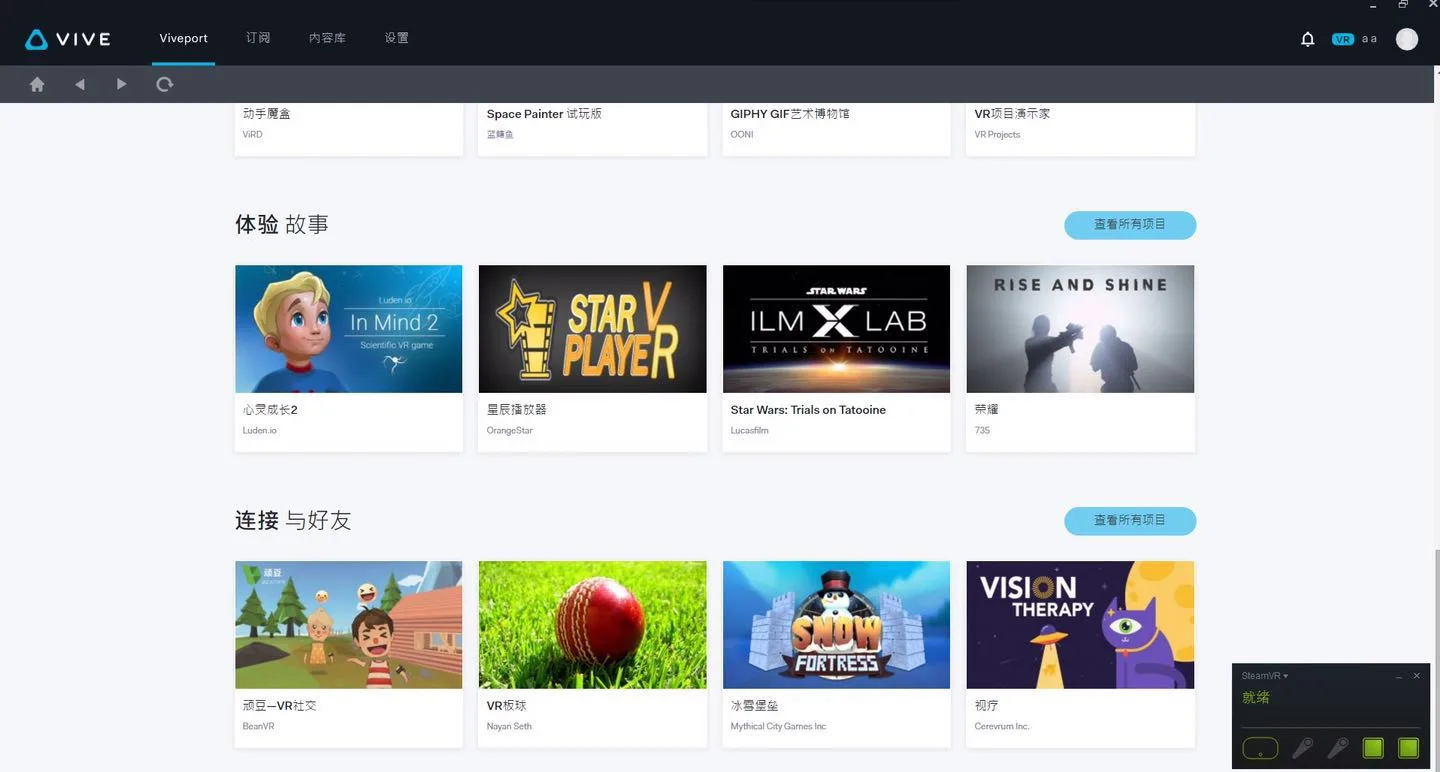Image resolution: width=1440 pixels, height=772 pixels.
Task: Reload the page with refresh icon
Action: (x=165, y=84)
